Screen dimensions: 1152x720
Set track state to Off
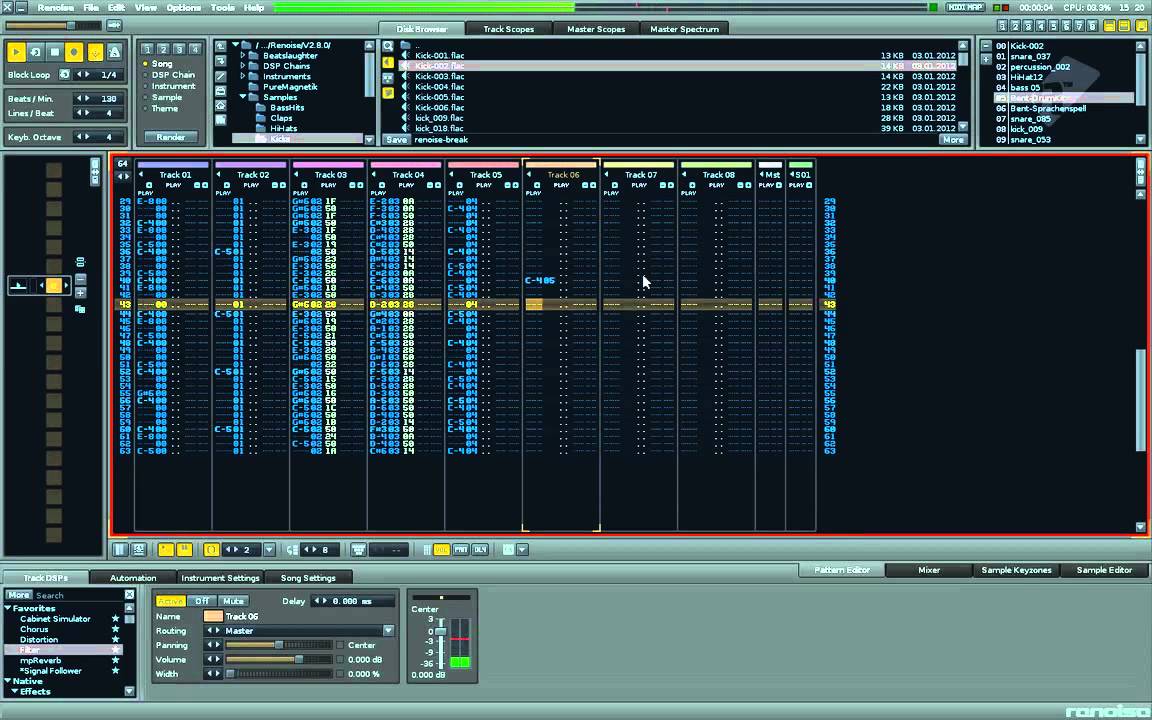(201, 601)
